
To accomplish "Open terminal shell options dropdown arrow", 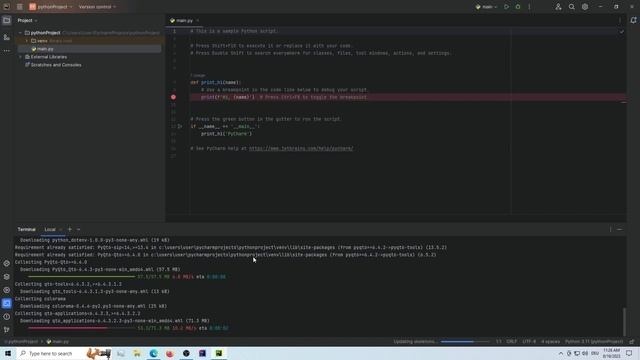I will tap(79, 229).
